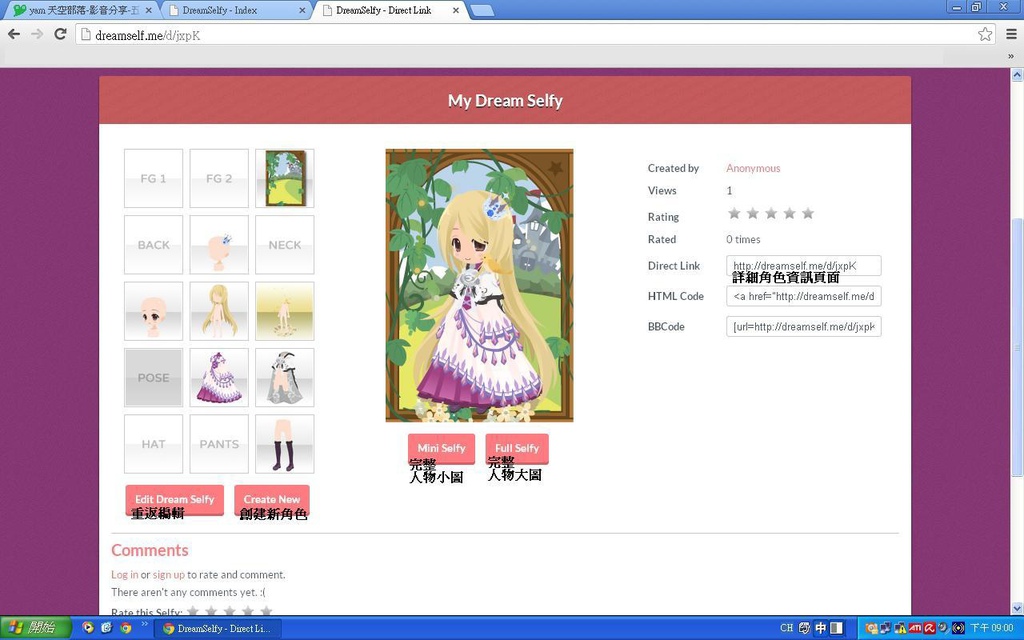Click the My Dream Selfy heading
The image size is (1024, 640).
(505, 101)
